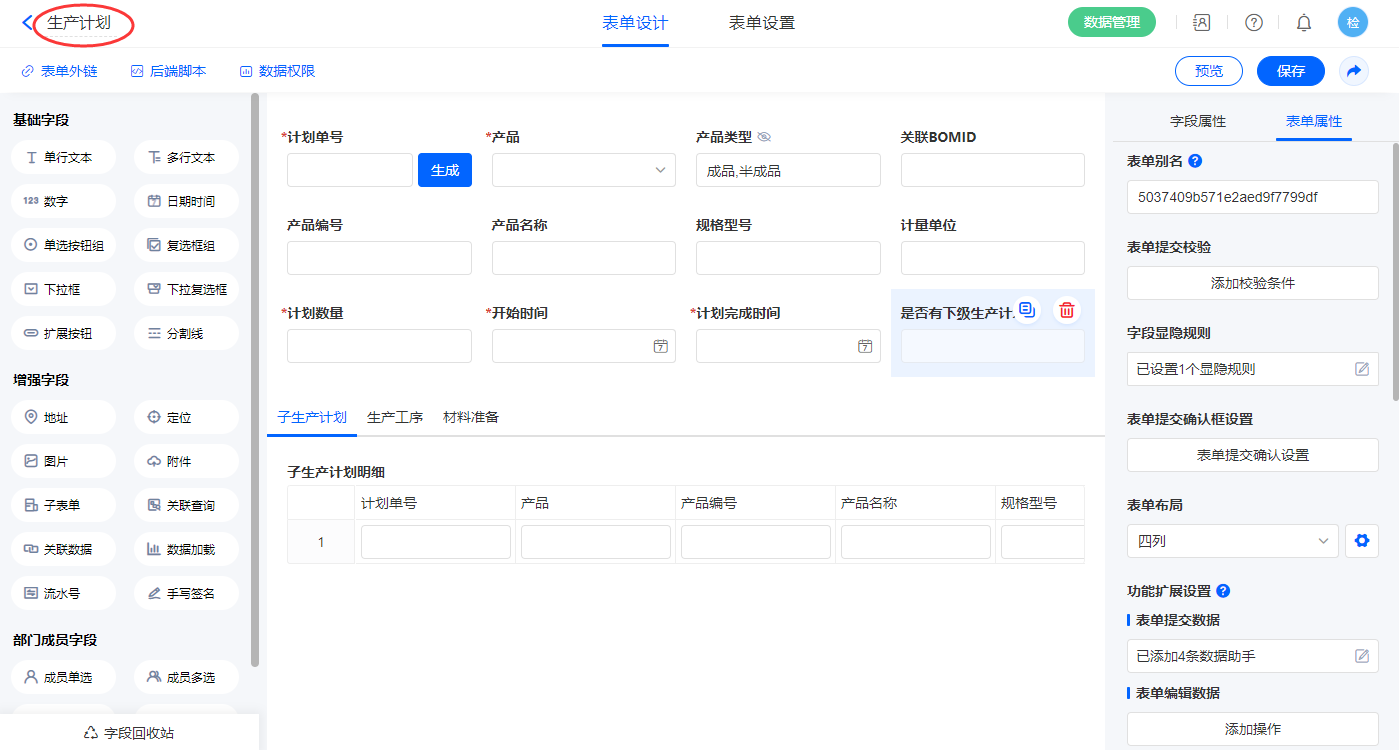
Task: Toggle the eye icon next to 产品类型
Action: point(764,137)
